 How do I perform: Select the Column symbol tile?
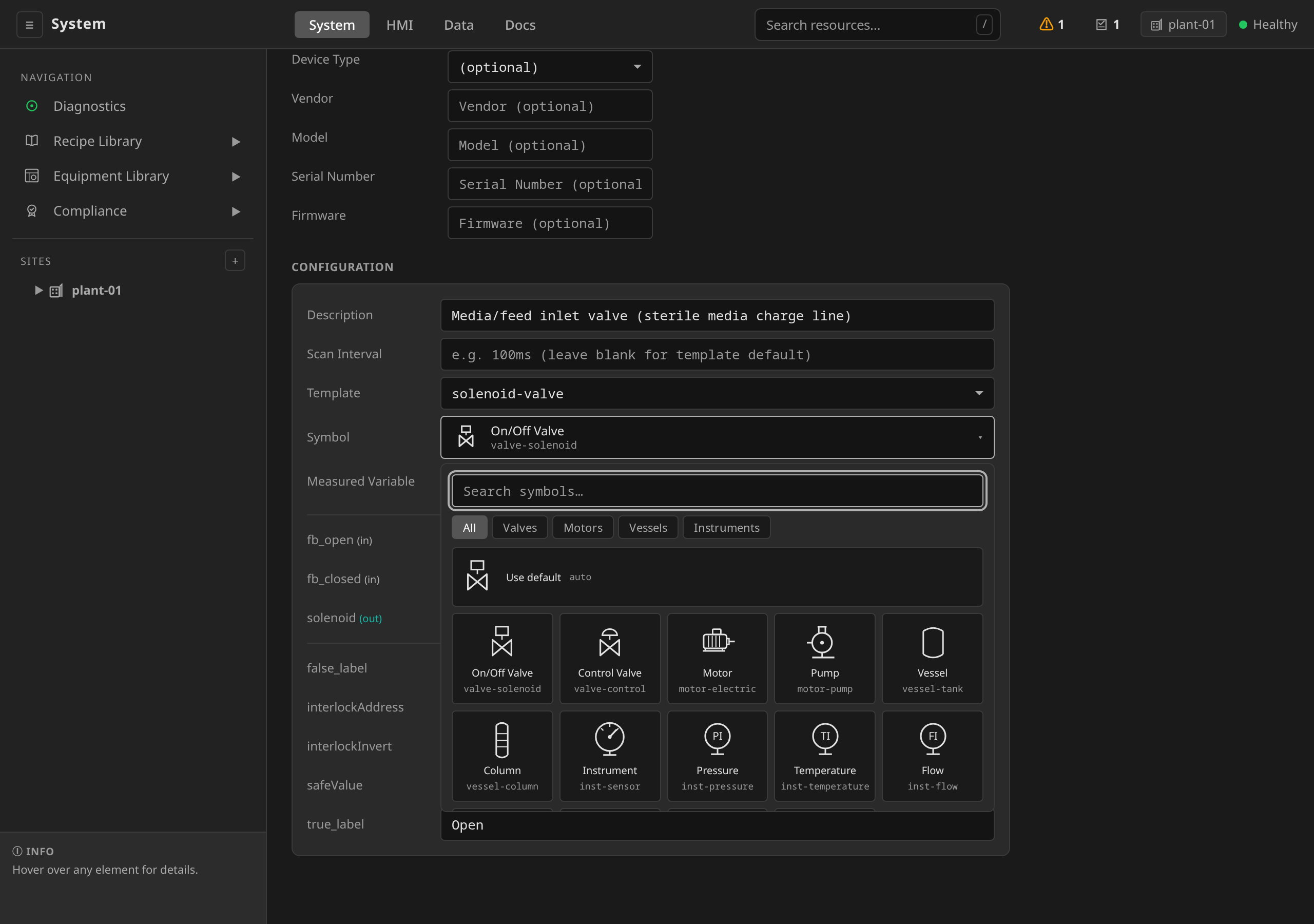[502, 756]
